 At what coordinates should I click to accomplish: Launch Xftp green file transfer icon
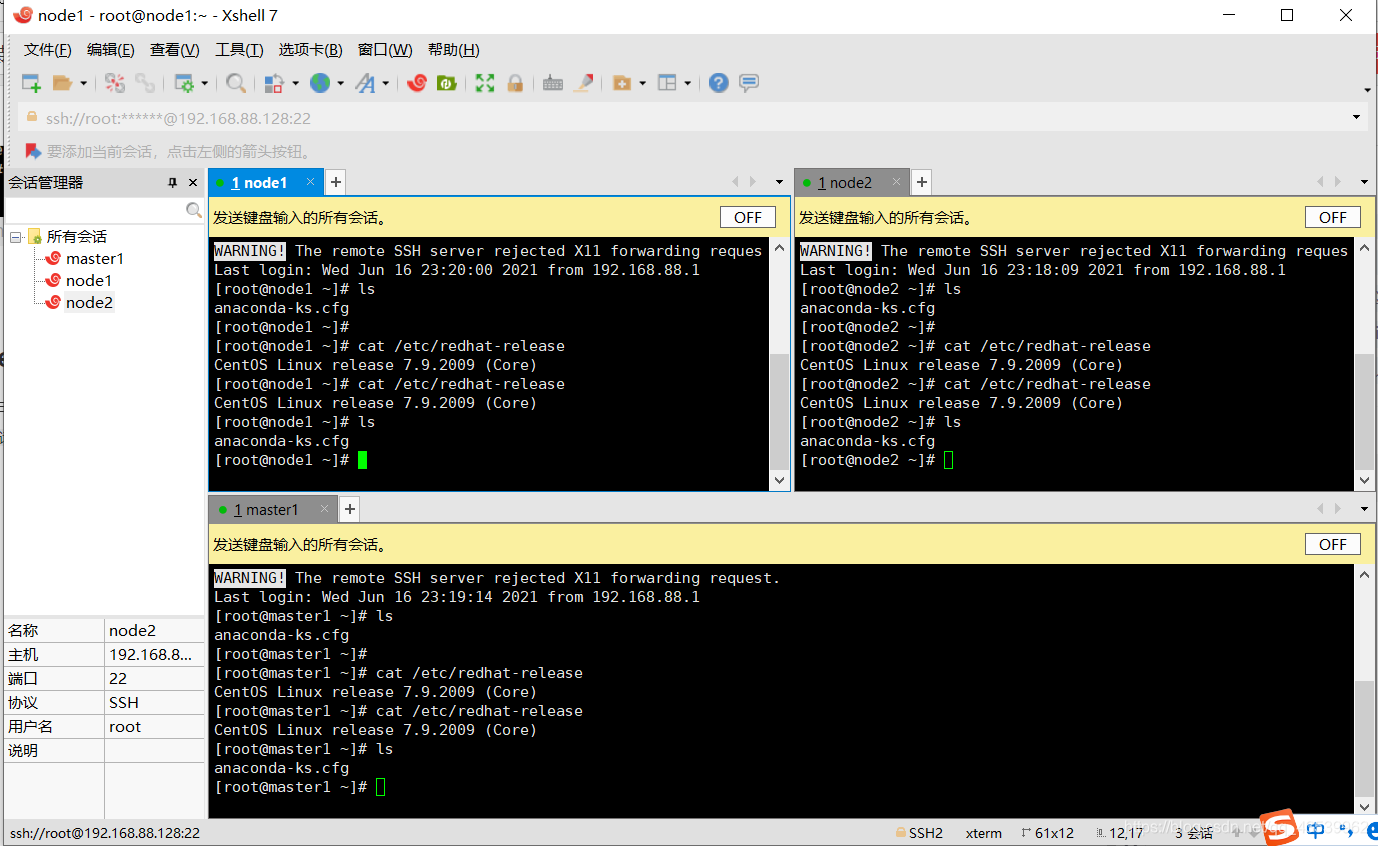coord(446,83)
